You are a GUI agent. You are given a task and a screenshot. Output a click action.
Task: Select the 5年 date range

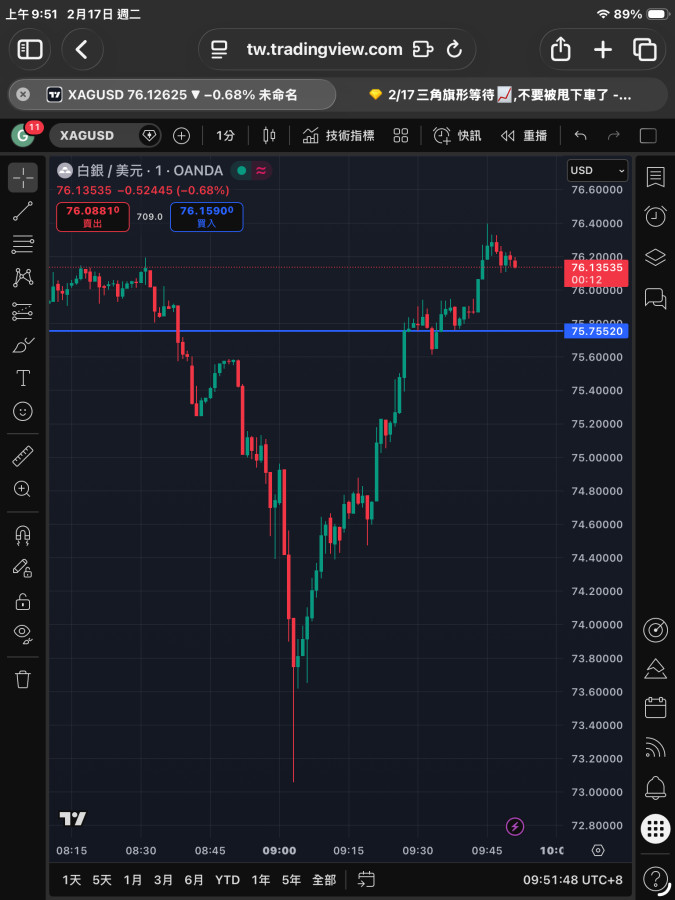(292, 879)
